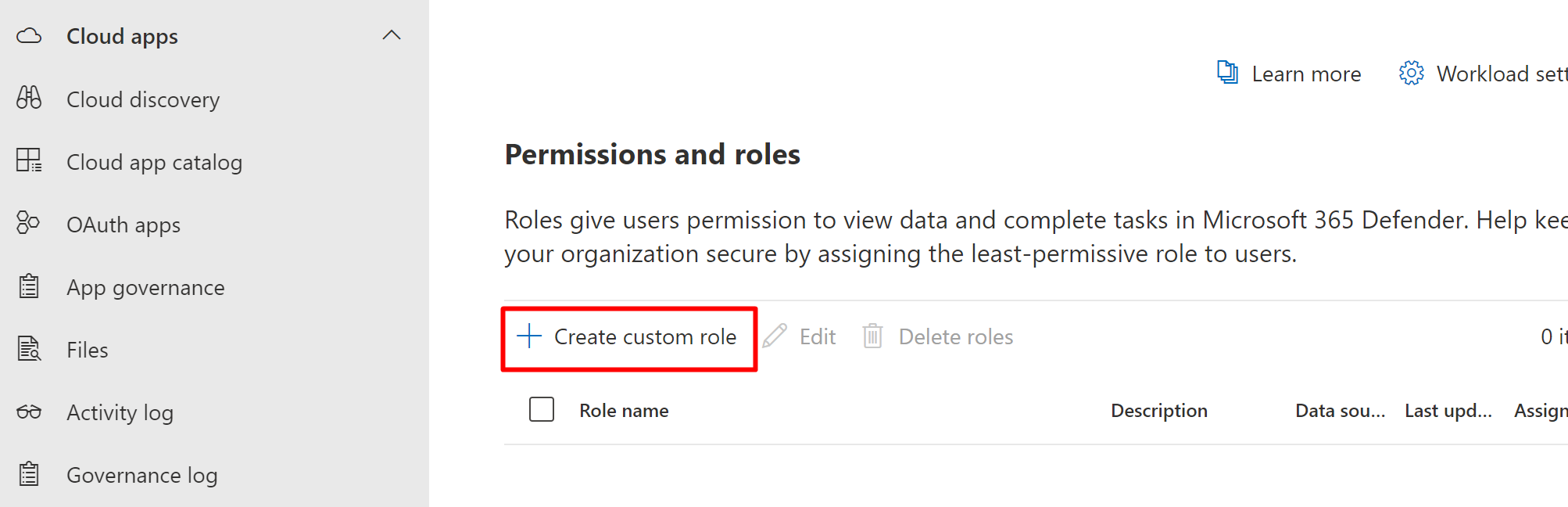Tick the select-all checkbox beside Role name
This screenshot has height=507, width=1568.
pyautogui.click(x=542, y=409)
